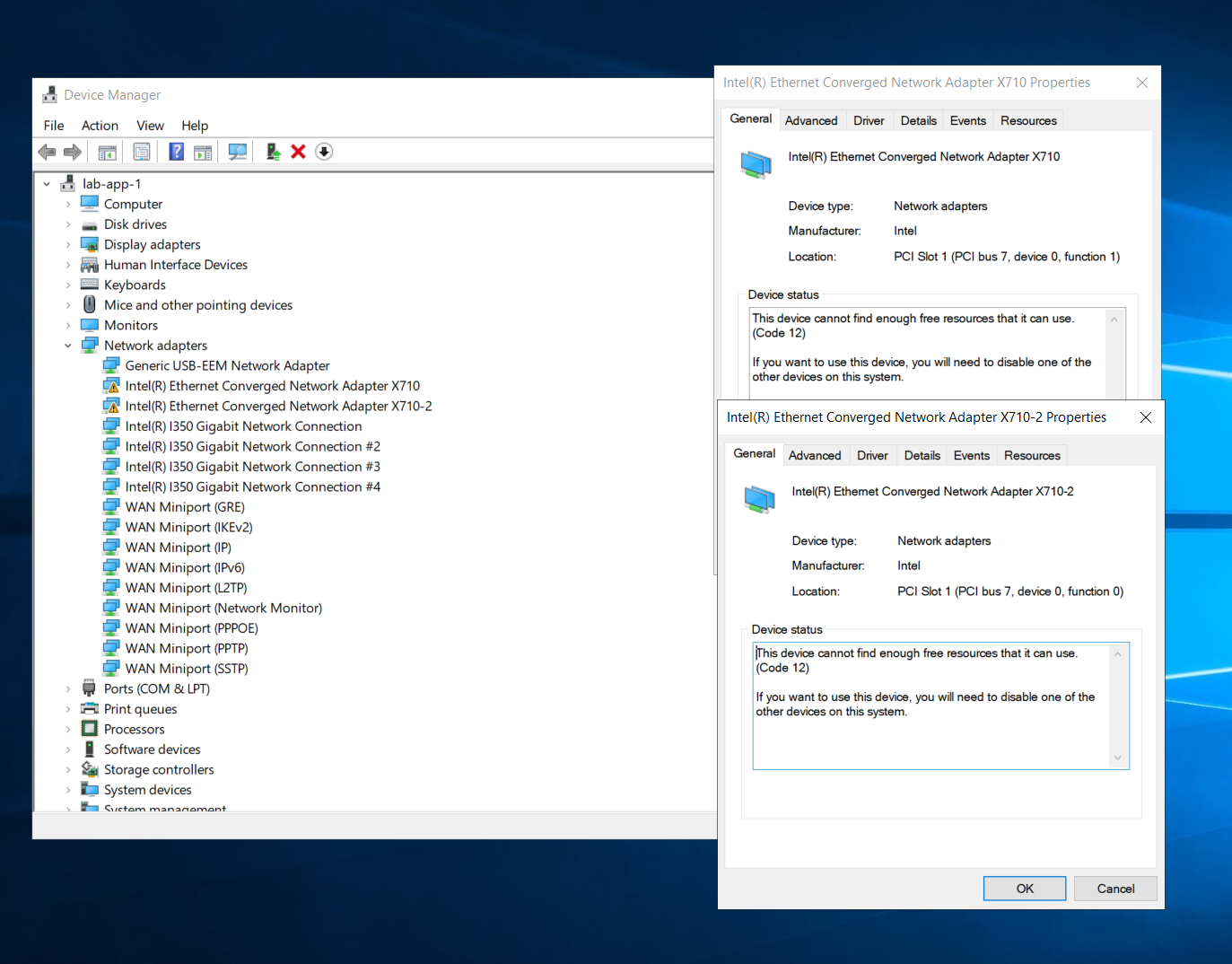Image resolution: width=1232 pixels, height=964 pixels.
Task: Click the Ports (COM & LPT) icon
Action: [x=90, y=688]
